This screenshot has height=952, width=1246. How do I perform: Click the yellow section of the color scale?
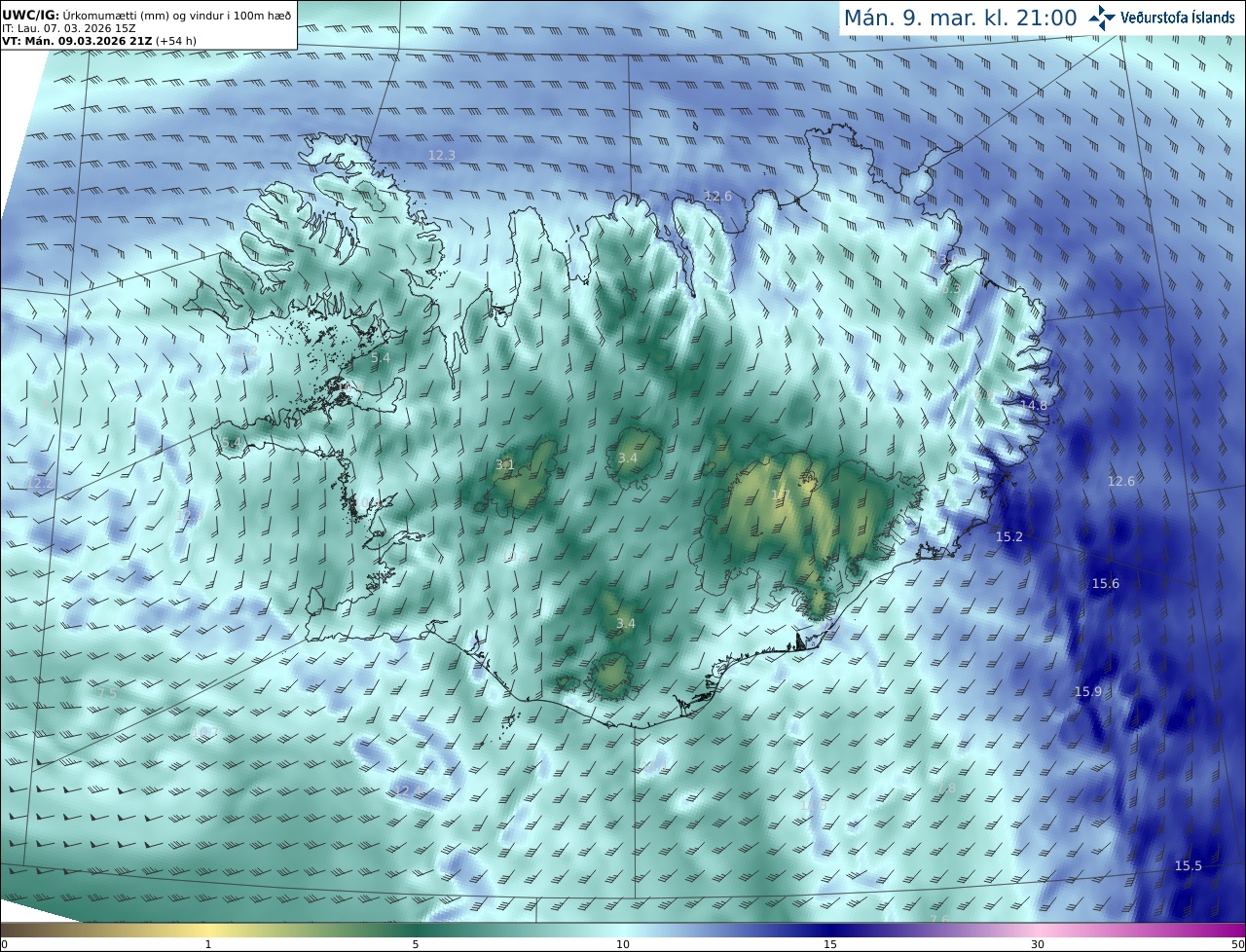pyautogui.click(x=208, y=931)
